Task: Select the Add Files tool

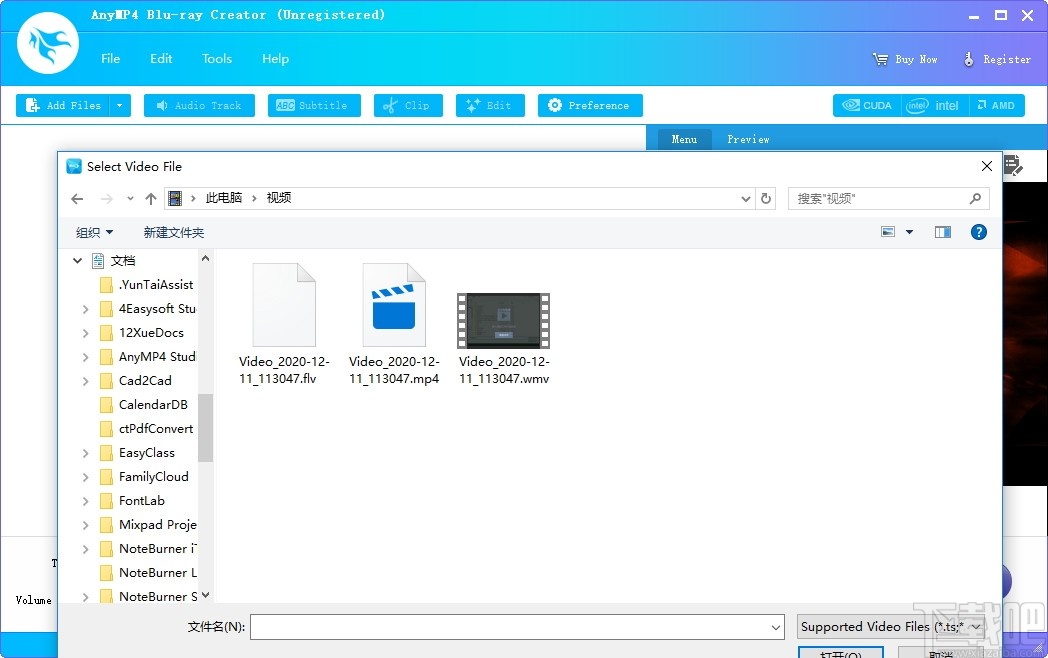Action: 66,105
